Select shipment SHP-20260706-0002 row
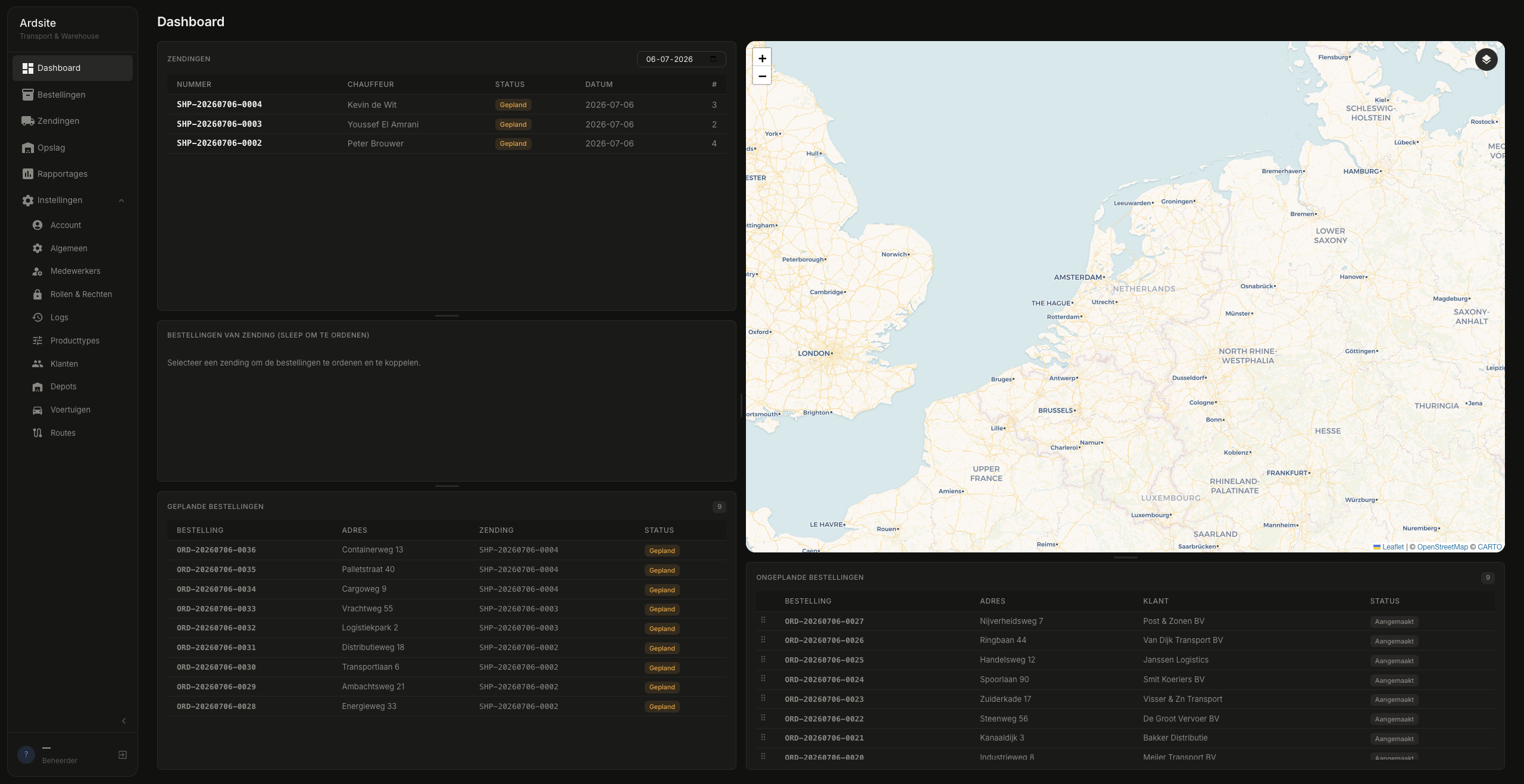The width and height of the screenshot is (1524, 784). pos(446,143)
